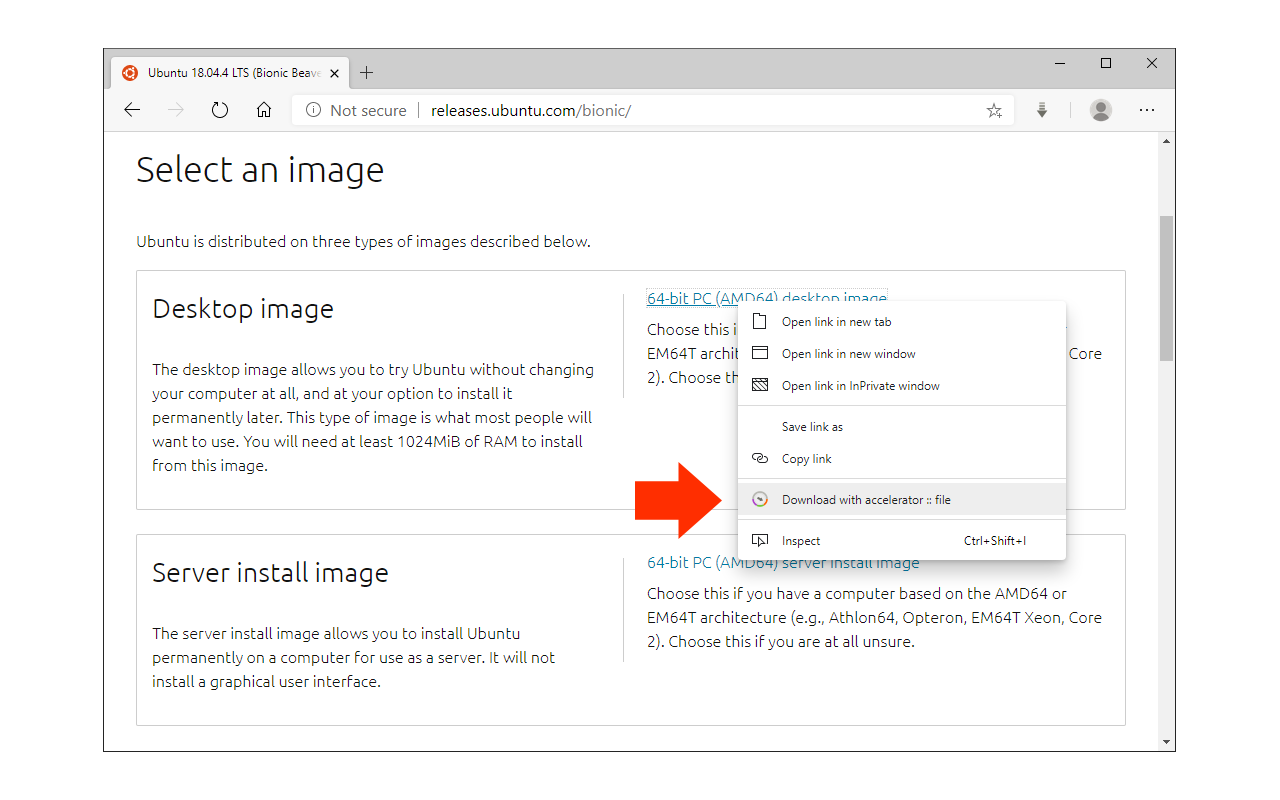
Task: Close the browser window
Action: tap(1152, 63)
